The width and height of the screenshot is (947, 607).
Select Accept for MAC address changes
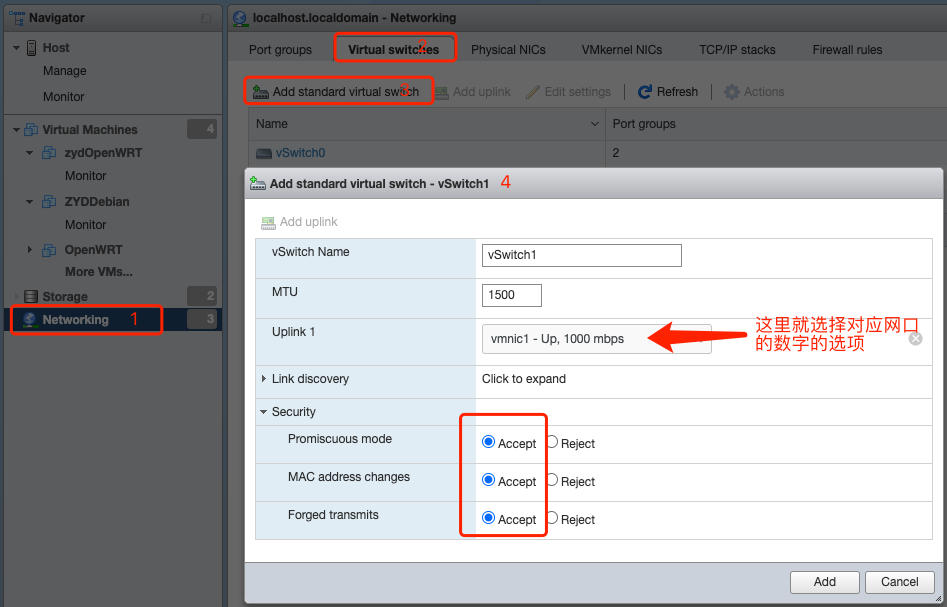(x=489, y=480)
